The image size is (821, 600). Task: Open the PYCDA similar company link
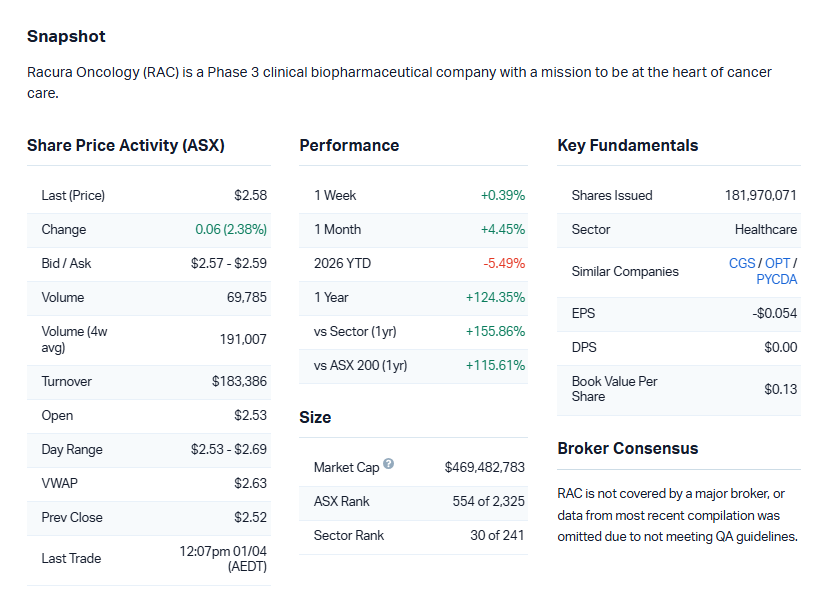[776, 279]
